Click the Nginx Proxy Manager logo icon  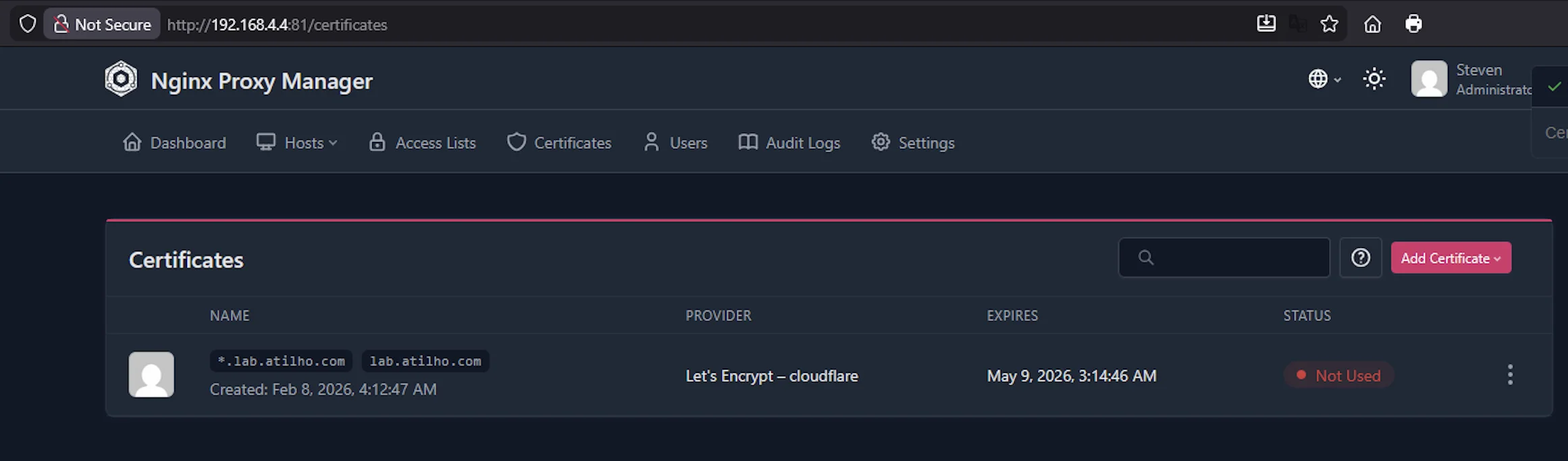click(x=121, y=79)
